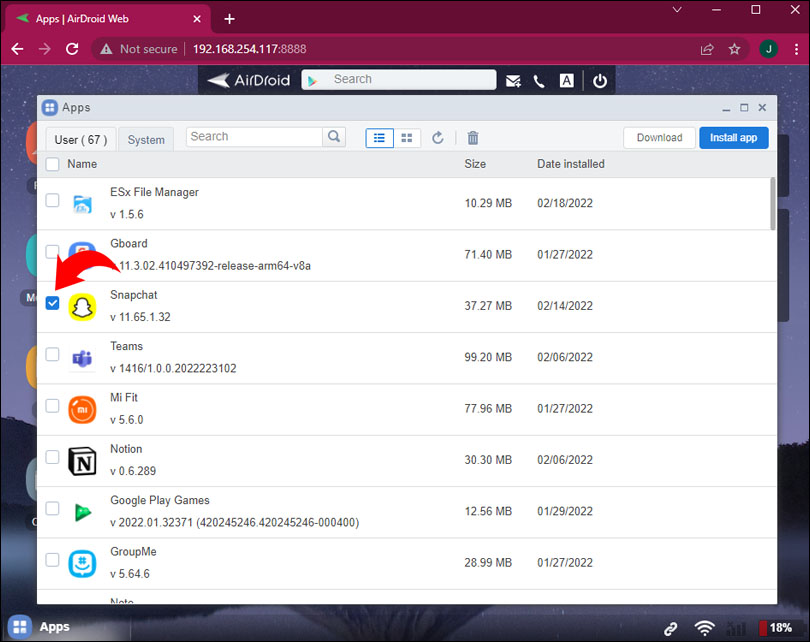
Task: Click the Size column header
Action: [475, 164]
